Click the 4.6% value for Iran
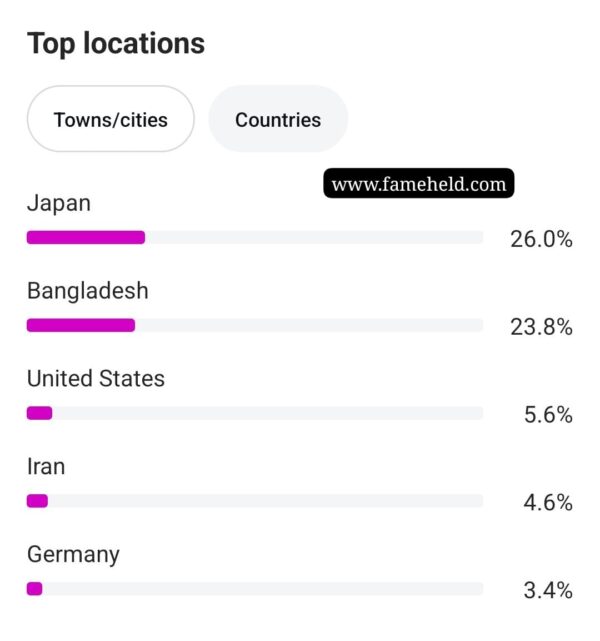600x641 pixels. [x=548, y=502]
